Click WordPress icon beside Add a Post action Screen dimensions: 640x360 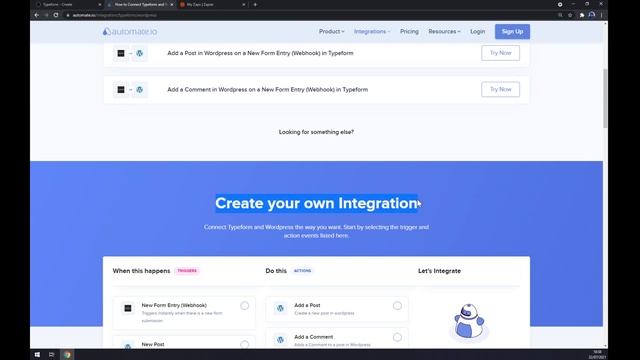[280, 308]
